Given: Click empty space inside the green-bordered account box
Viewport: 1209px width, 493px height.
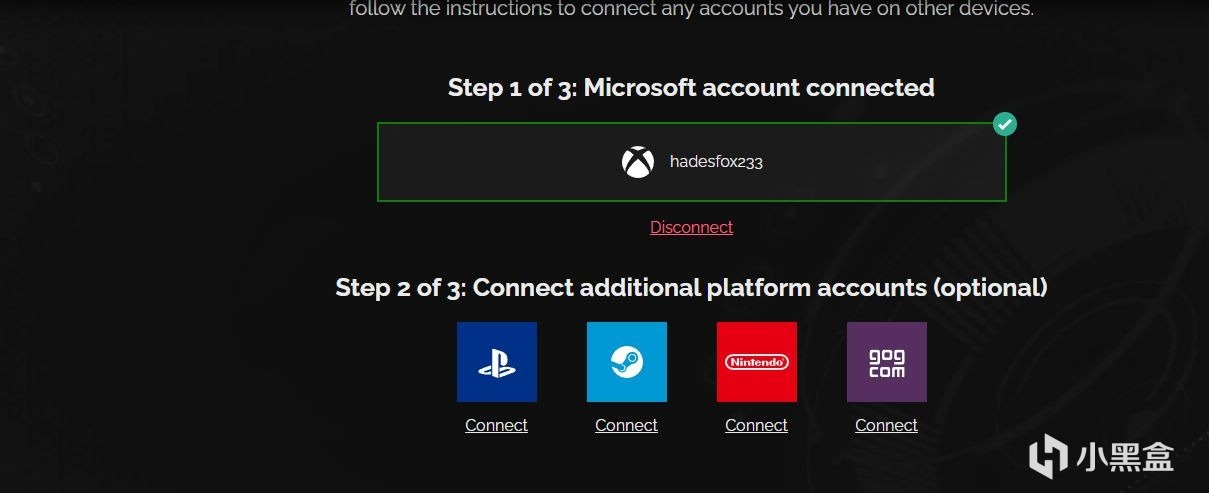Looking at the screenshot, I should [x=880, y=162].
